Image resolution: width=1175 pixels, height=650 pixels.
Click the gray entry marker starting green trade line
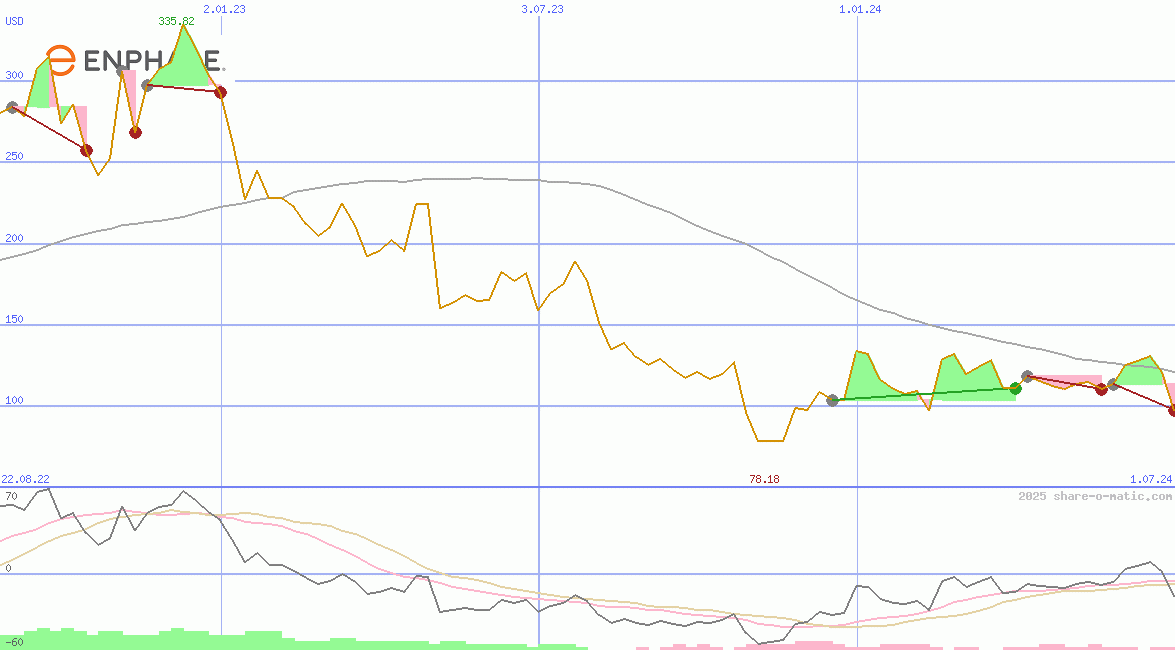click(833, 400)
